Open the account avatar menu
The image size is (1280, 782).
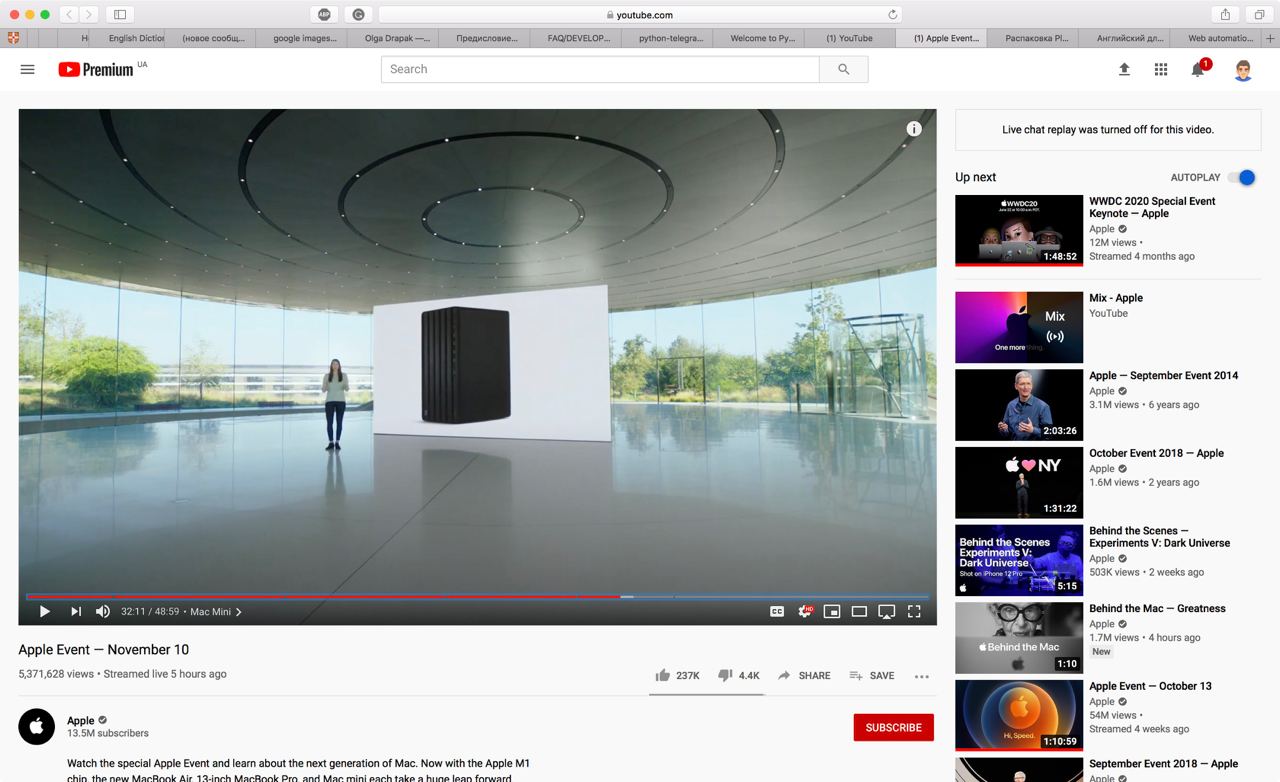1243,69
